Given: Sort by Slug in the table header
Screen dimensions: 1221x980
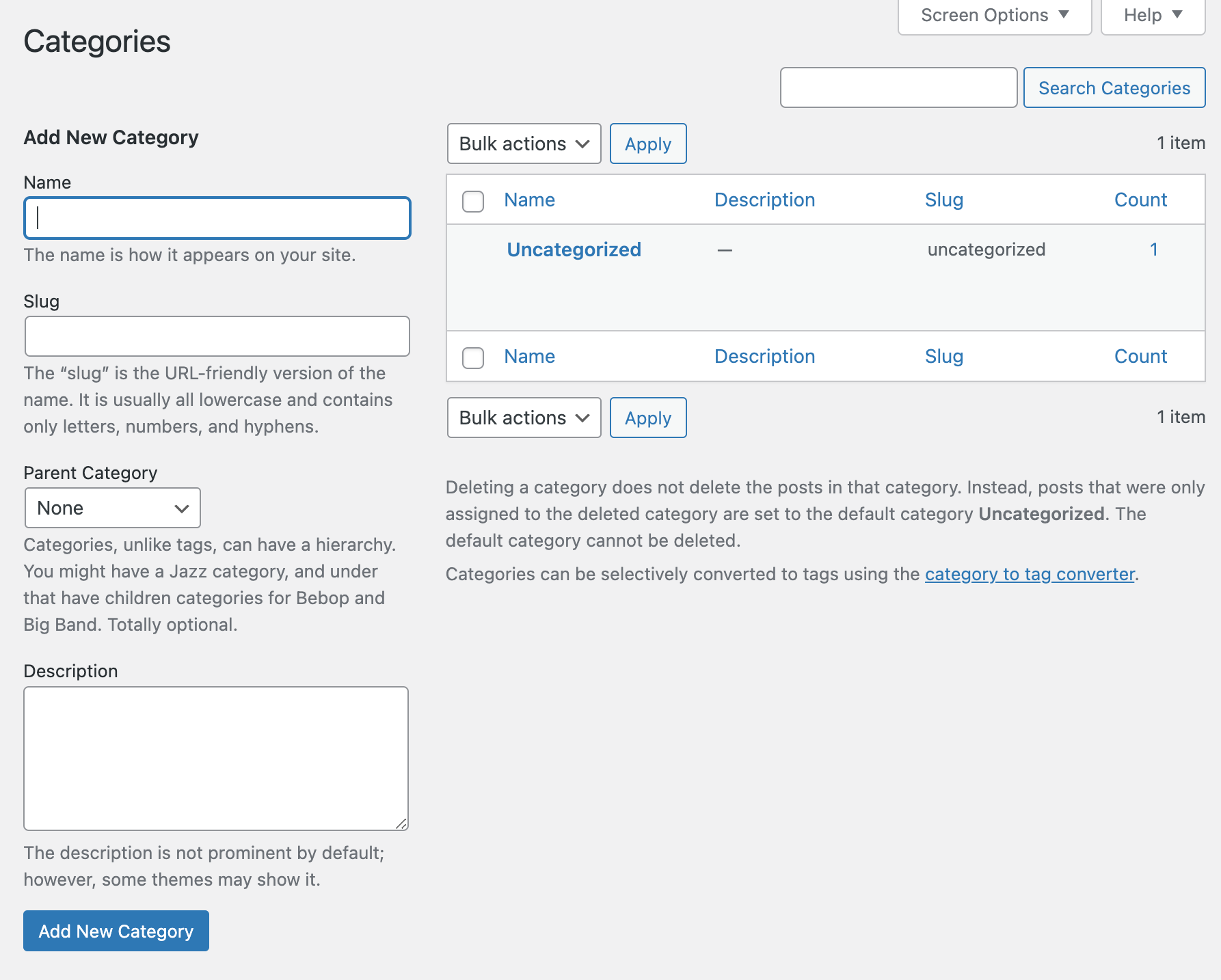Looking at the screenshot, I should tap(943, 200).
